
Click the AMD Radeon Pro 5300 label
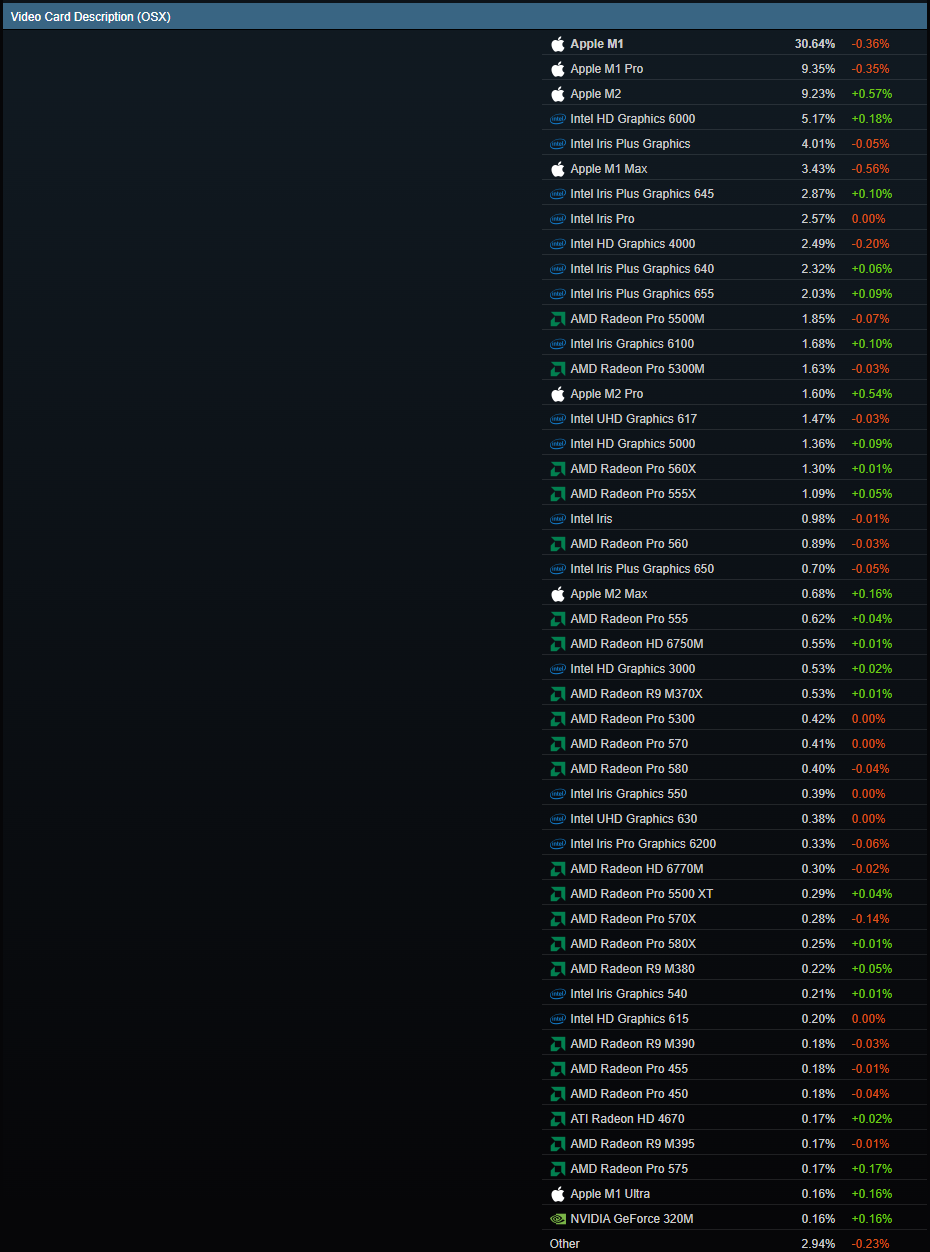pyautogui.click(x=632, y=719)
